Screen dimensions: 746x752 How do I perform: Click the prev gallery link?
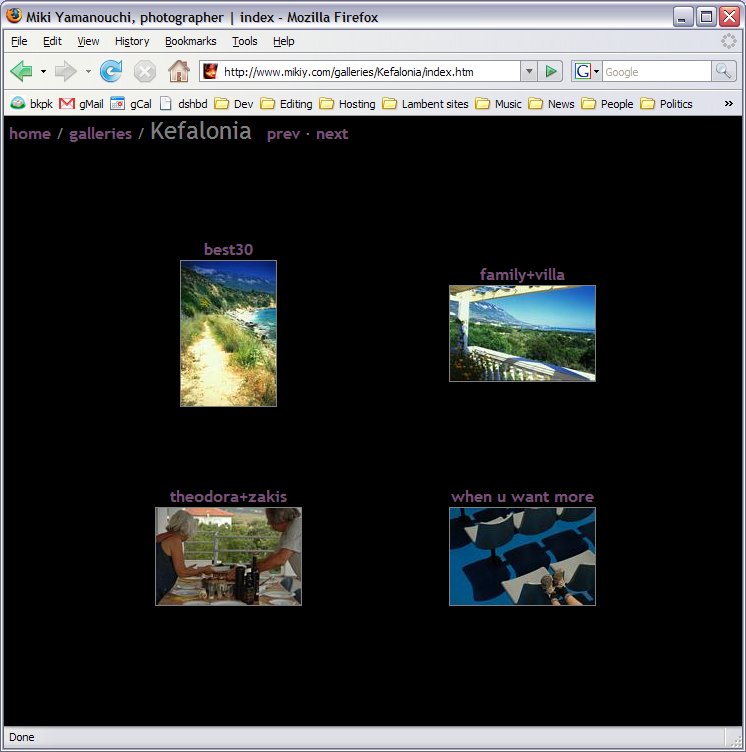(x=283, y=134)
